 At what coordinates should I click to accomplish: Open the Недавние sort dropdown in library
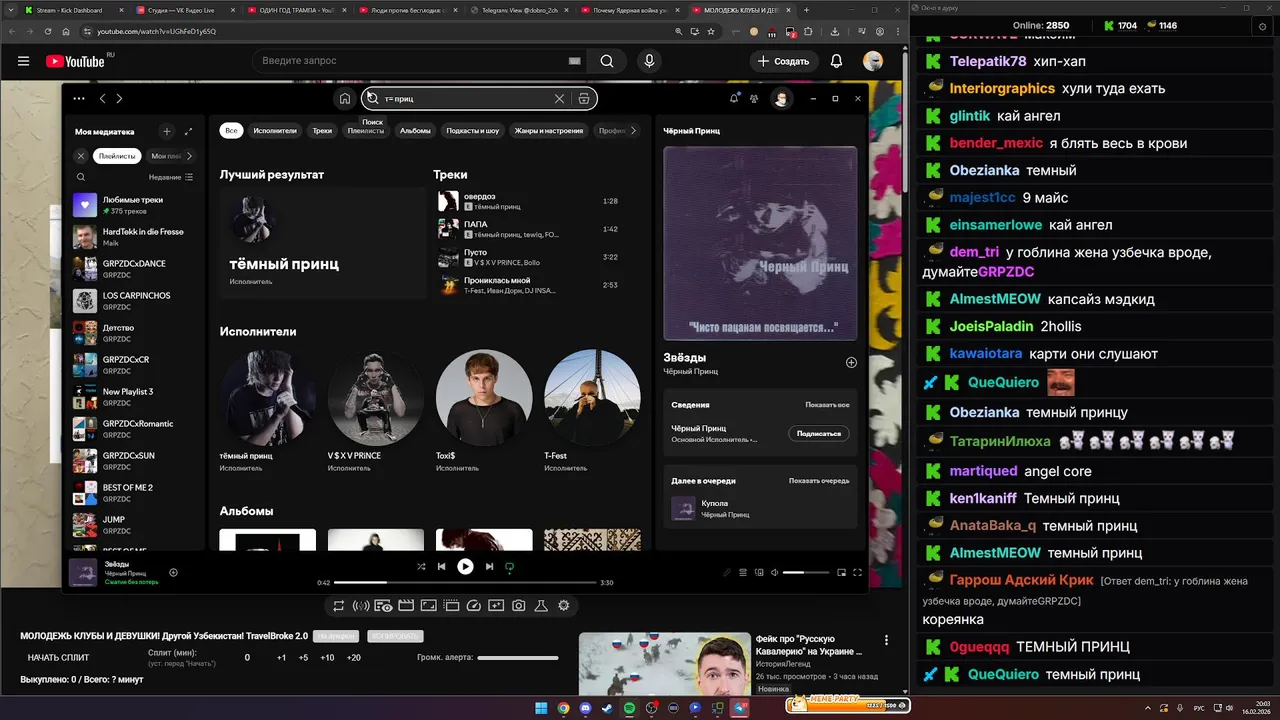point(171,177)
